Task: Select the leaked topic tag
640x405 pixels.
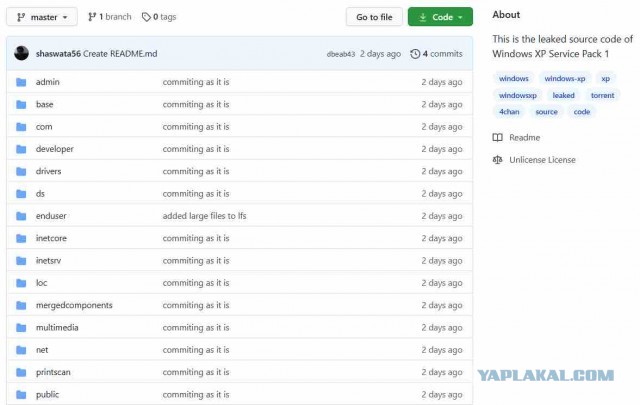Action: [563, 95]
